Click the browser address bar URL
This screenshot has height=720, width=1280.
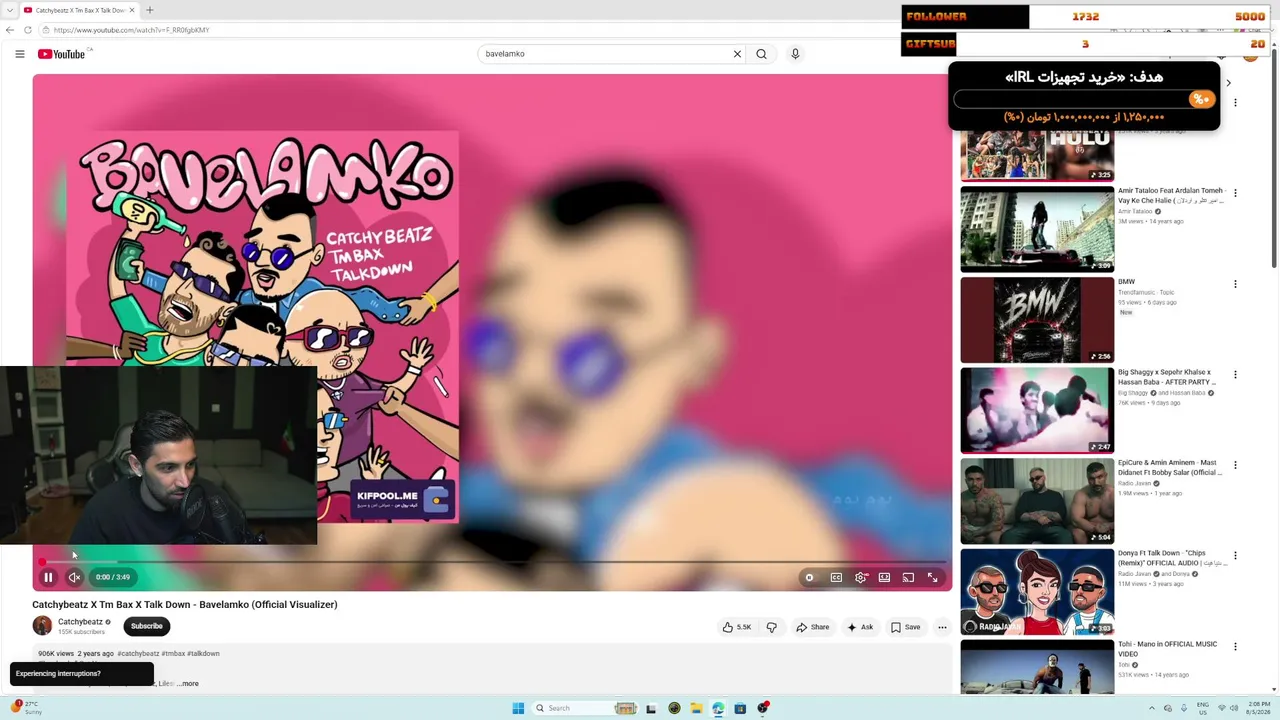132,30
